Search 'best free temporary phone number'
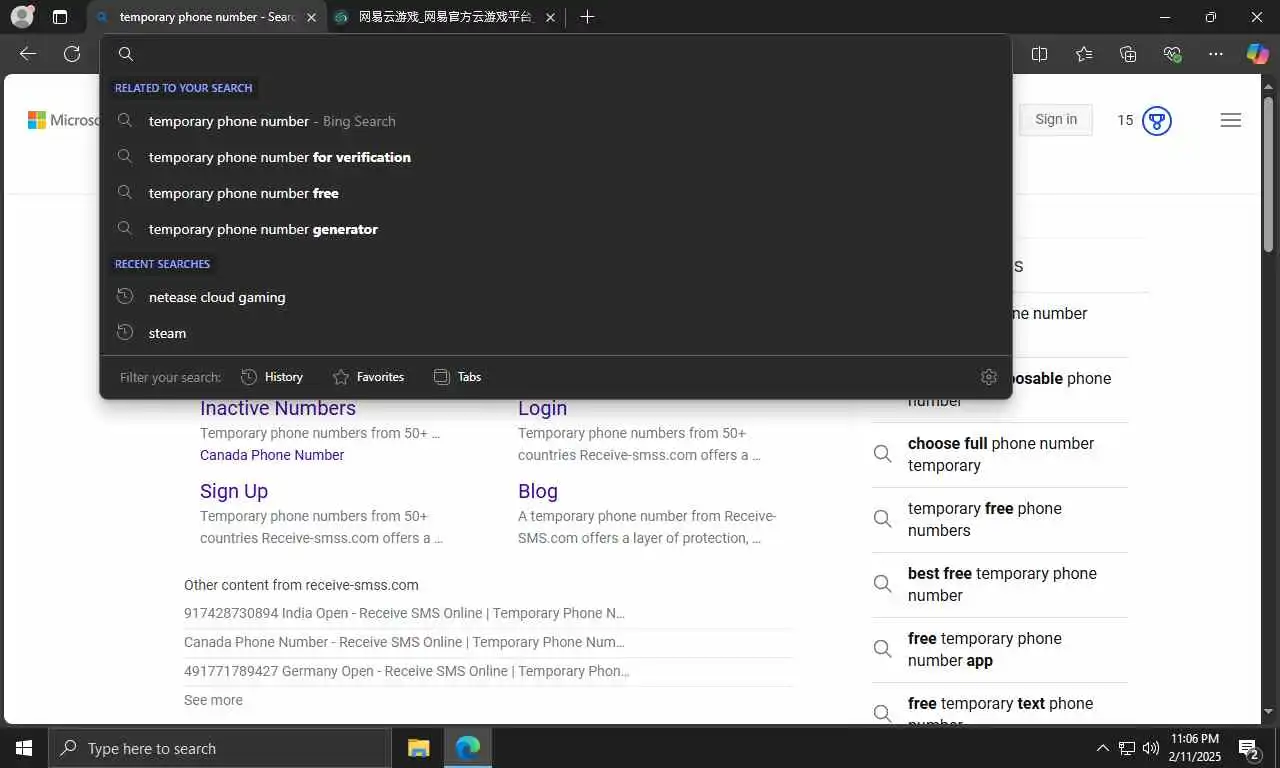Screen dimensions: 1280x768 pyautogui.click(x=1000, y=584)
